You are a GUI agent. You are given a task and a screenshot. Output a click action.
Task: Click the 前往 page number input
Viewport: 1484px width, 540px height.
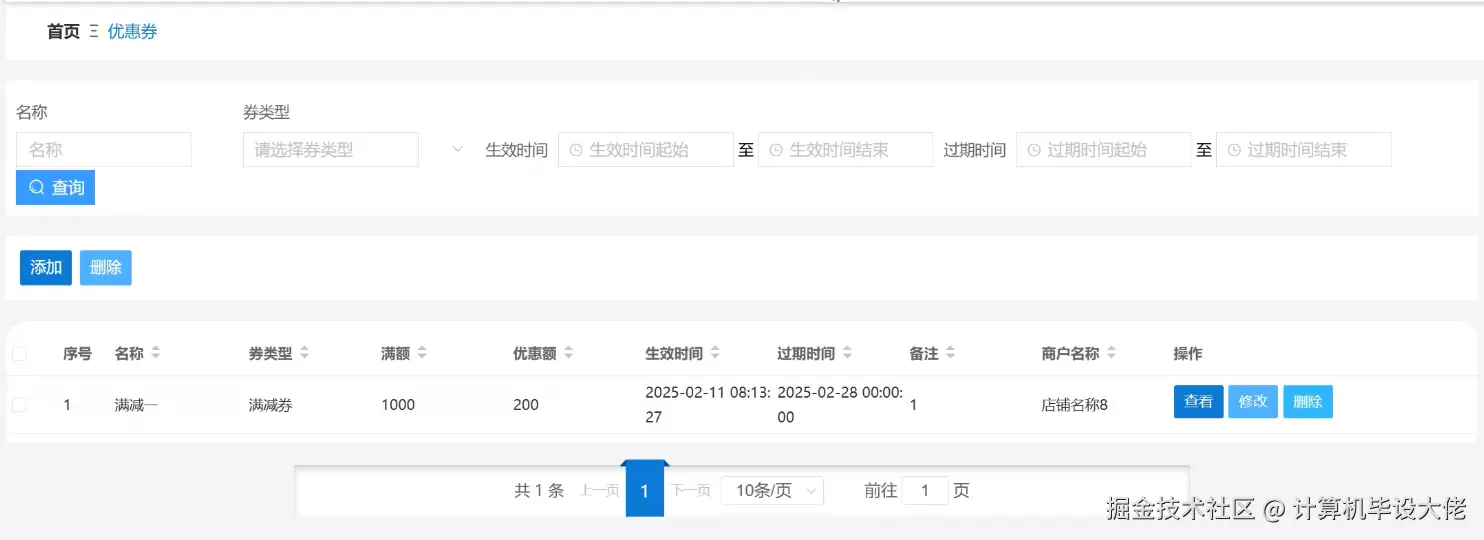pyautogui.click(x=925, y=490)
